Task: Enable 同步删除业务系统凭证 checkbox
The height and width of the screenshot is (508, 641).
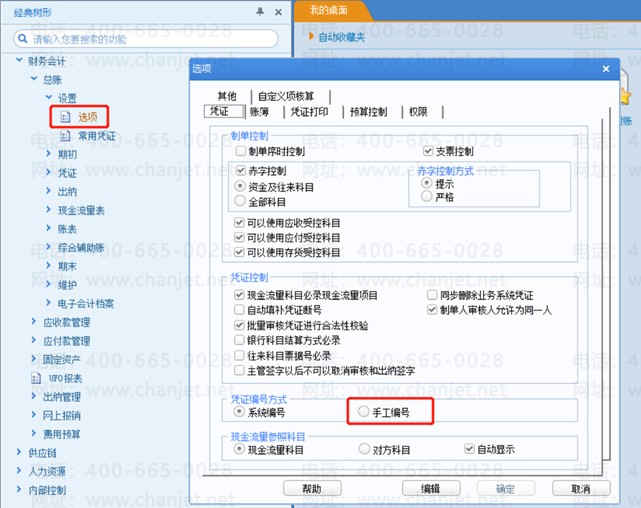Action: 432,295
